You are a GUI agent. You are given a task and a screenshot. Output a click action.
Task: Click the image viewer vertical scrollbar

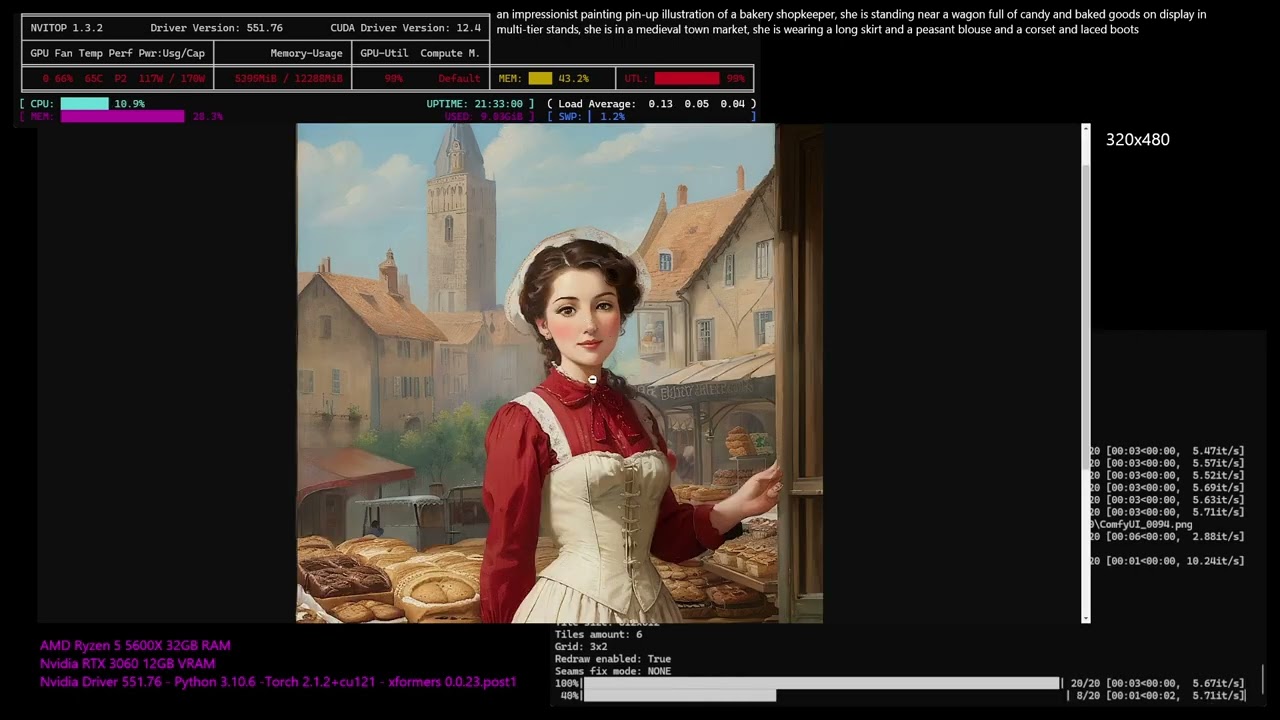tap(1086, 373)
